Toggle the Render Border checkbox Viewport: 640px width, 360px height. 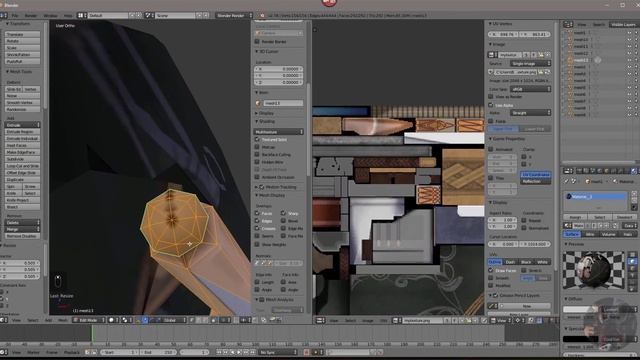click(x=257, y=42)
